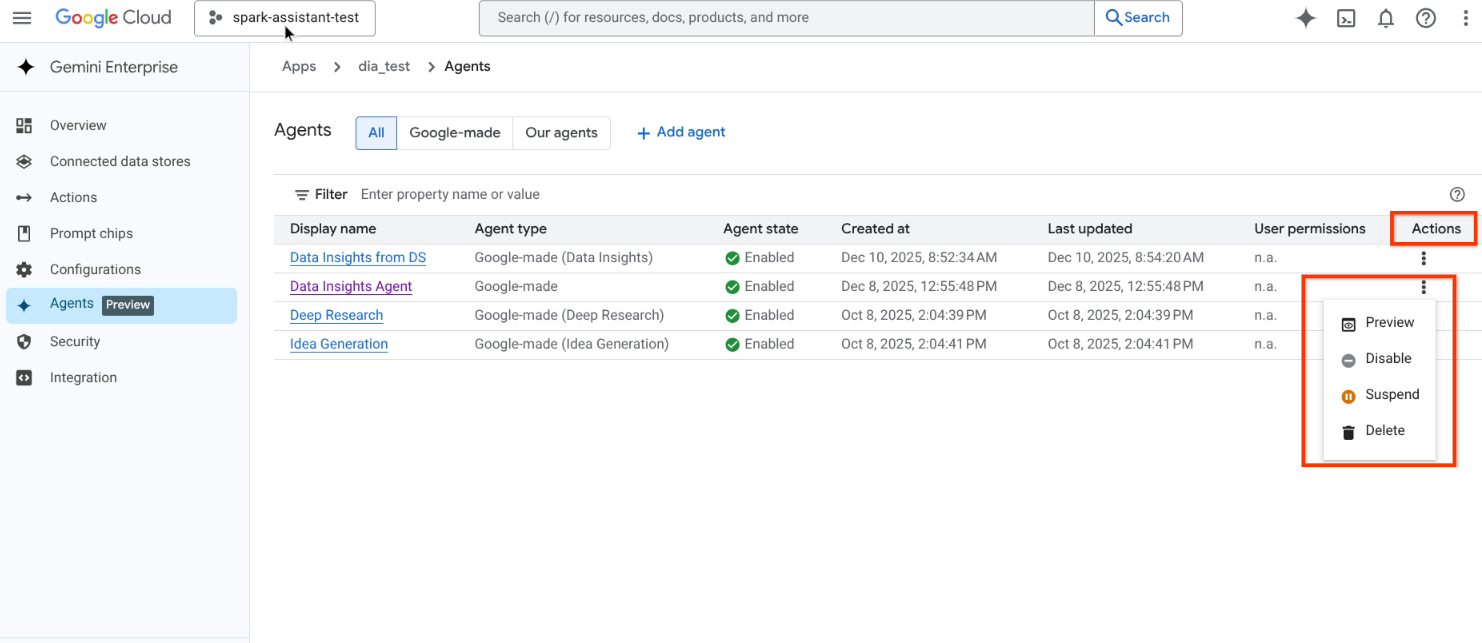Screen dimensions: 1482x643
Task: Open spark-assistant-test project picker
Action: coord(285,18)
